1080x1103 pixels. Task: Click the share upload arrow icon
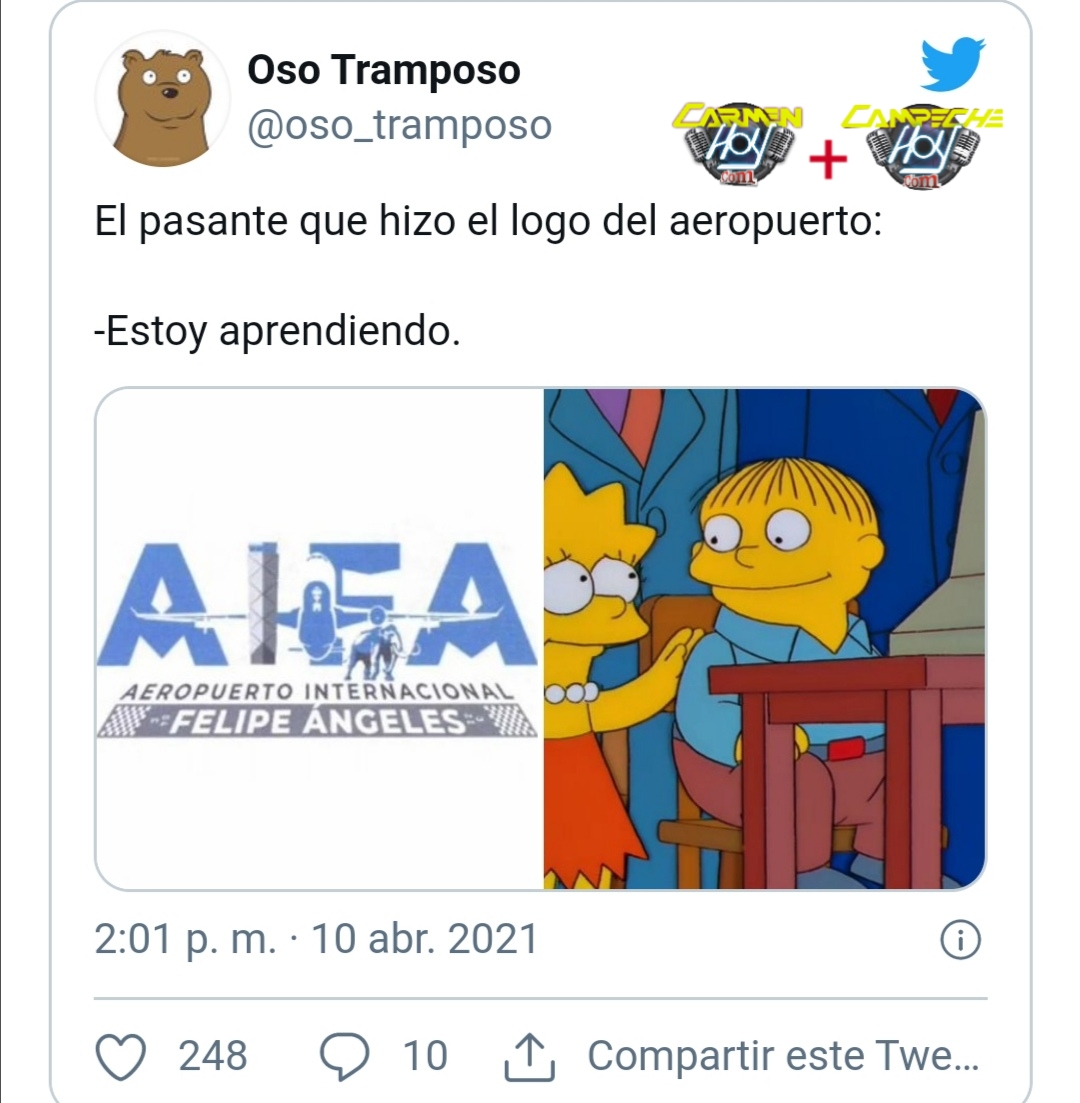[x=530, y=1057]
